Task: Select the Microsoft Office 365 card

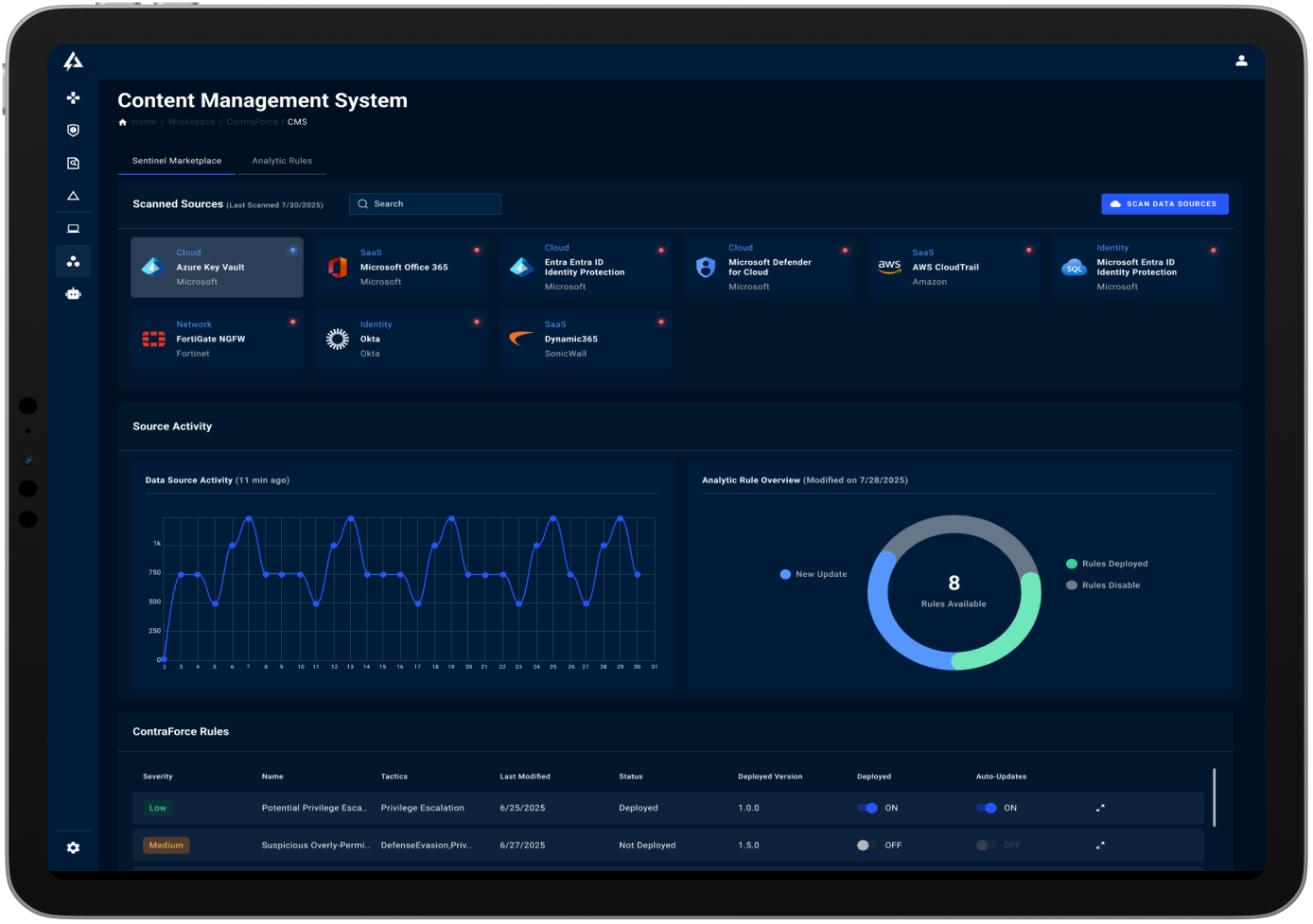Action: (401, 268)
